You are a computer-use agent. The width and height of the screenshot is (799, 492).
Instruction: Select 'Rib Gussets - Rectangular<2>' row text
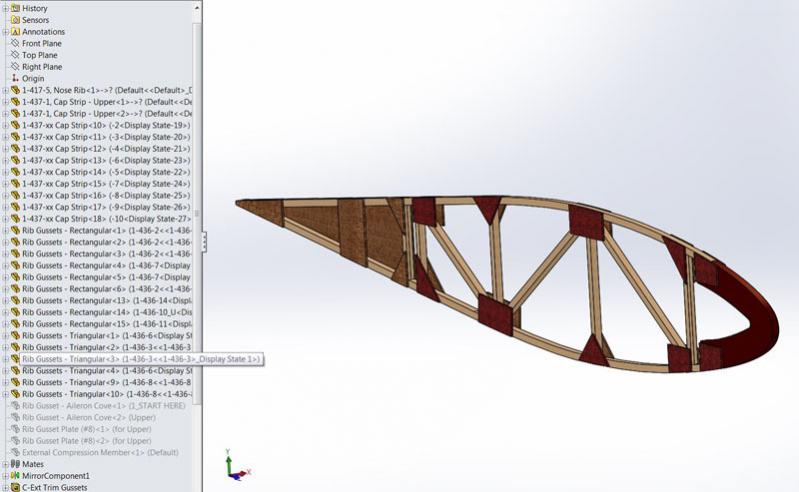[x=107, y=242]
